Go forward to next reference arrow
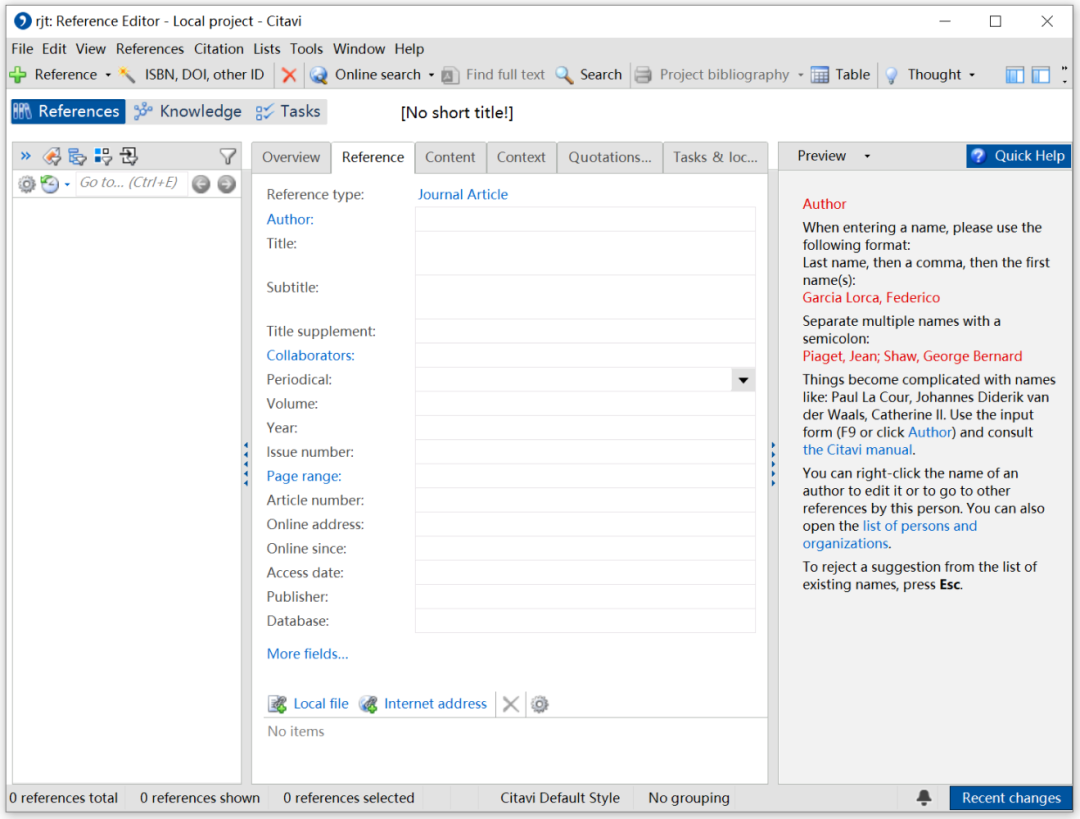Viewport: 1080px width, 819px height. tap(226, 184)
